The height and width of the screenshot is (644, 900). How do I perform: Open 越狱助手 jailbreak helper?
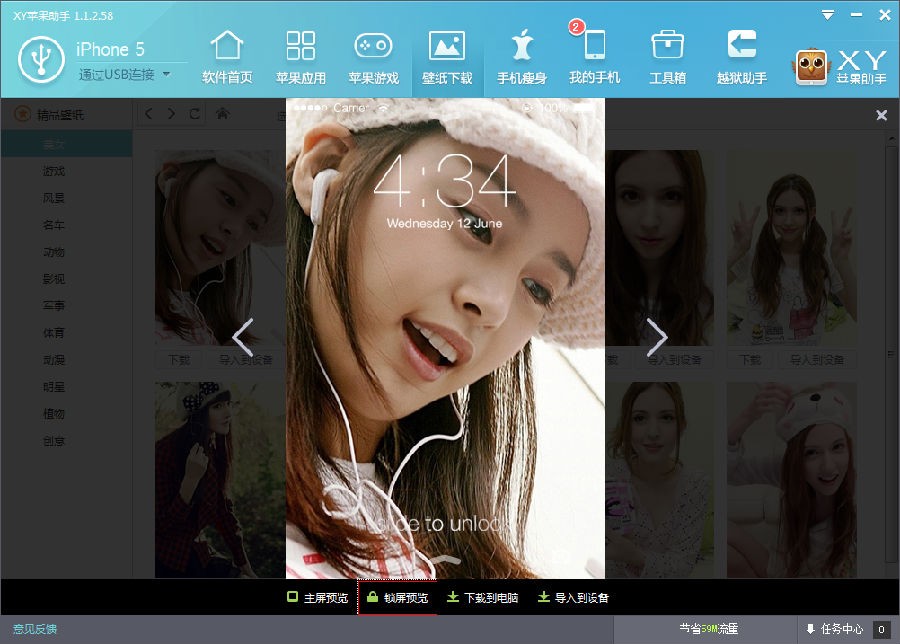742,57
